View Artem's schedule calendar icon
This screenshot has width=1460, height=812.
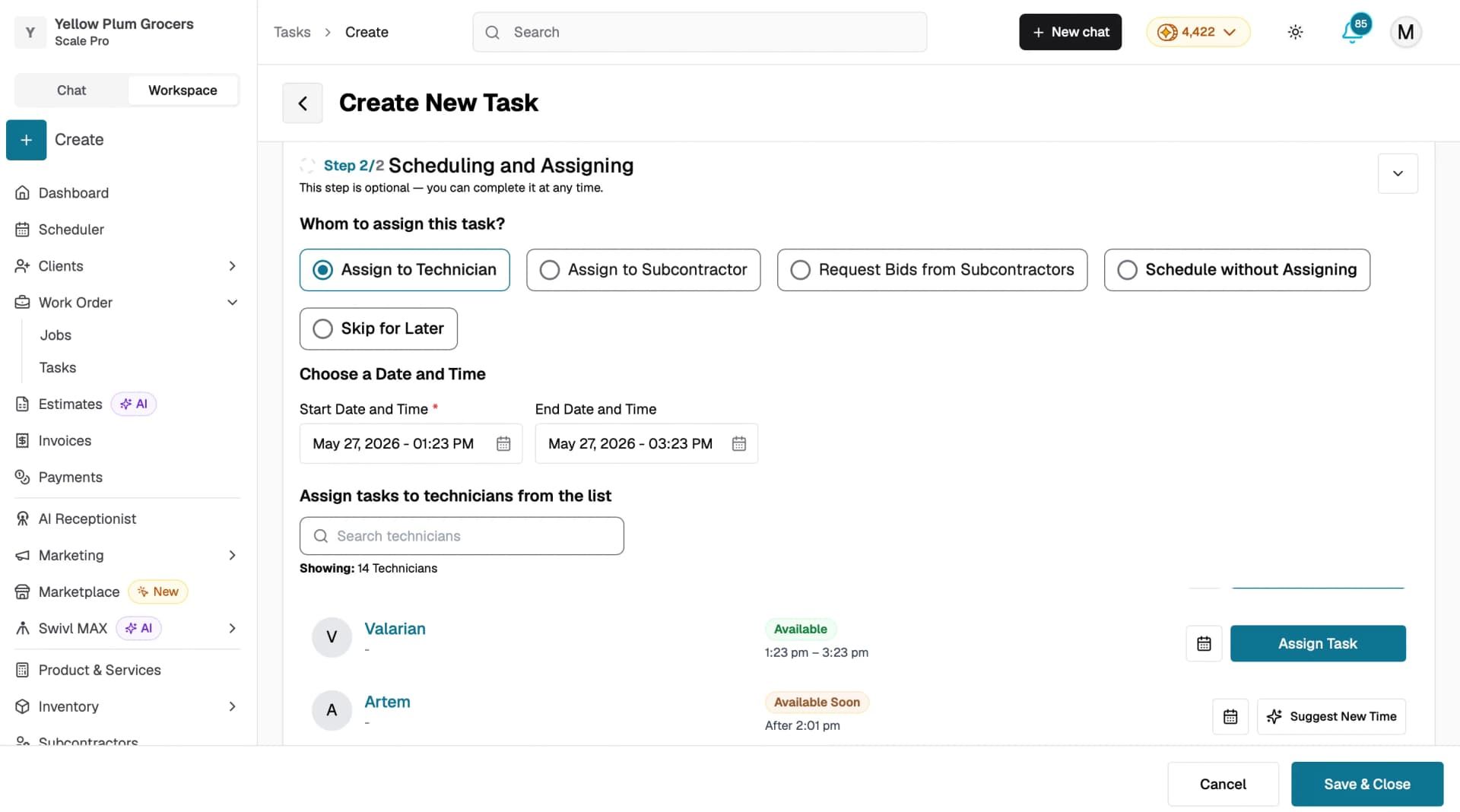1230,717
